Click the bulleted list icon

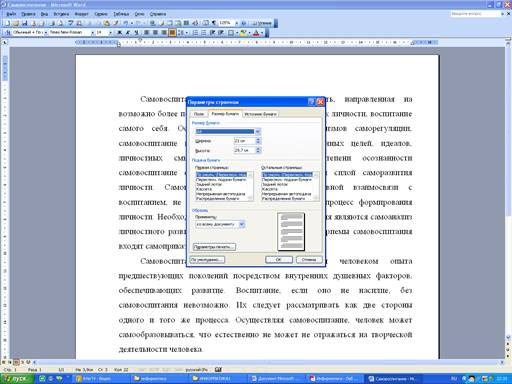click(x=204, y=32)
